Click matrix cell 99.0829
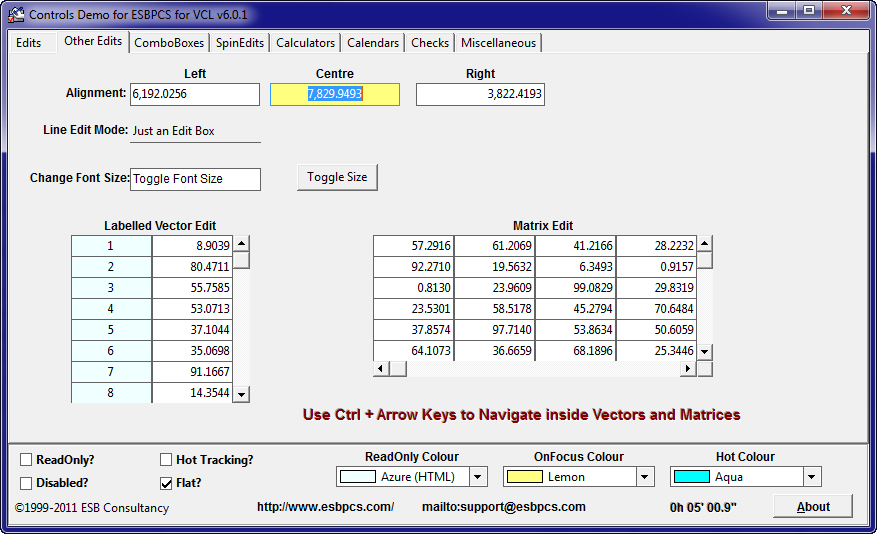877x534 pixels. click(576, 288)
